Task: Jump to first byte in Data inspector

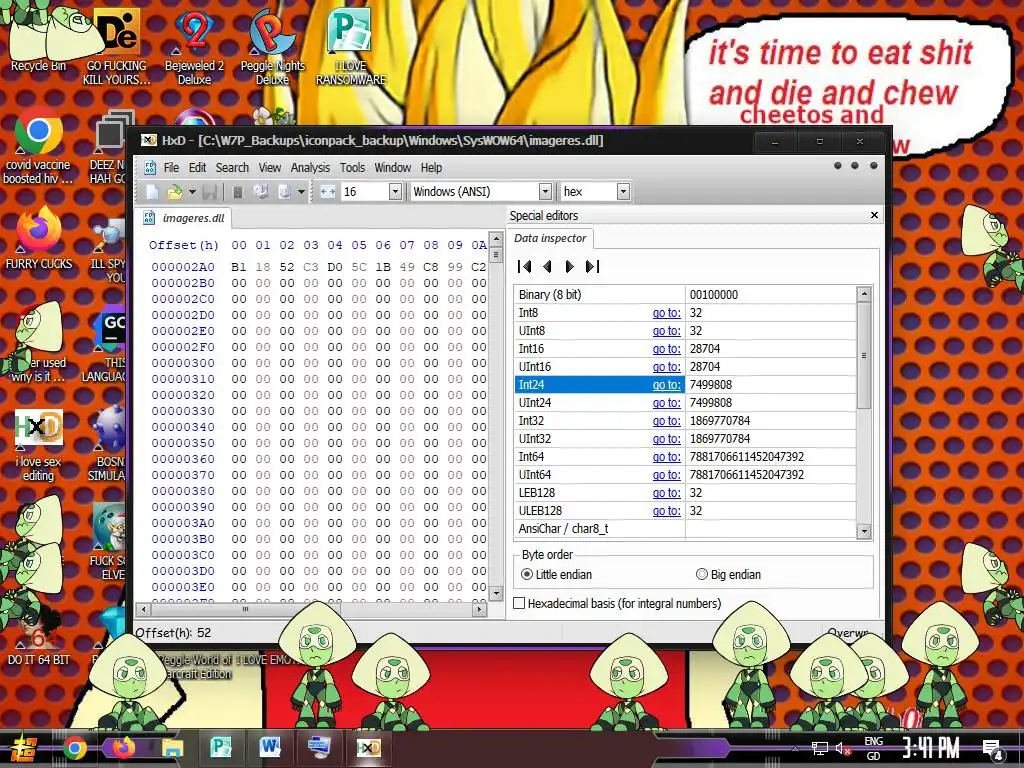Action: coord(524,266)
